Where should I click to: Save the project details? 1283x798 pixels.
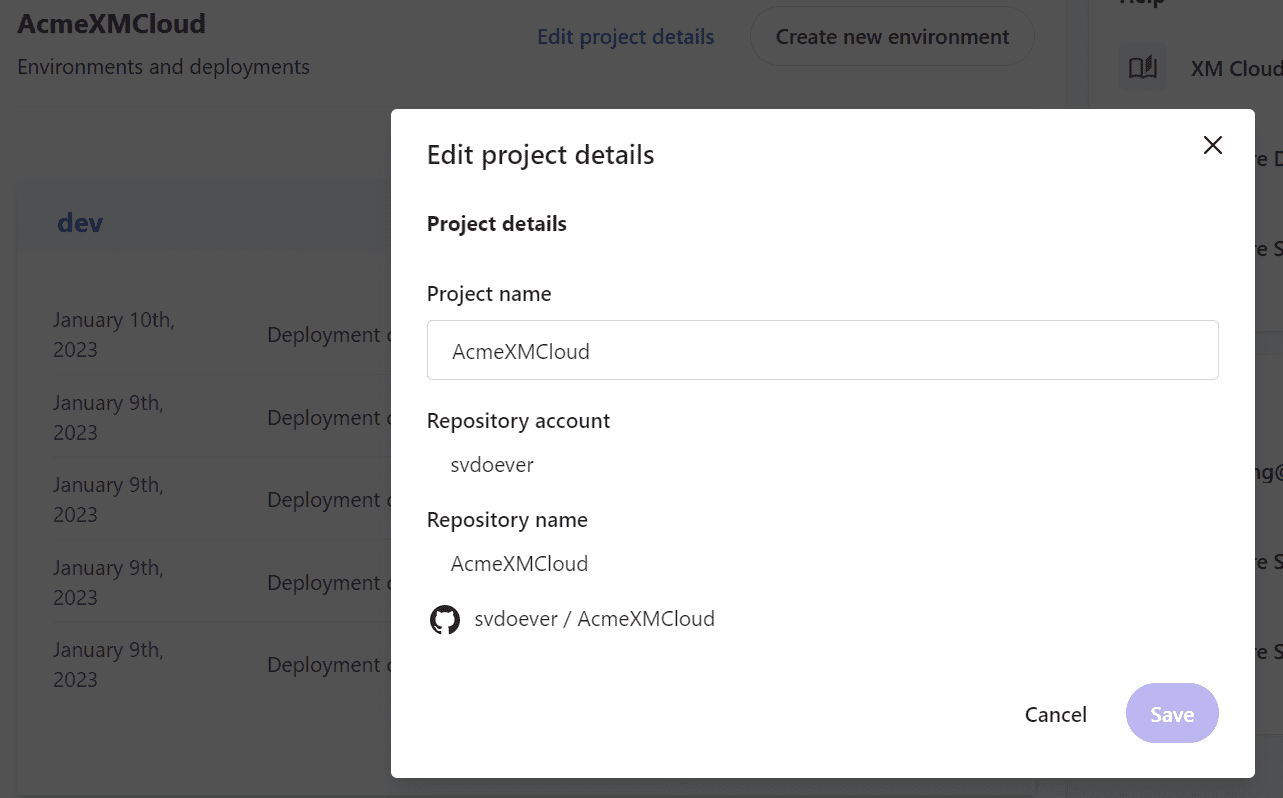(1171, 714)
